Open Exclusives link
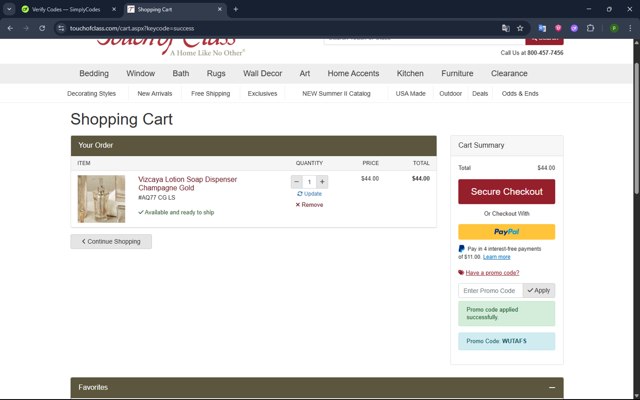Image resolution: width=640 pixels, height=400 pixels. [x=262, y=93]
